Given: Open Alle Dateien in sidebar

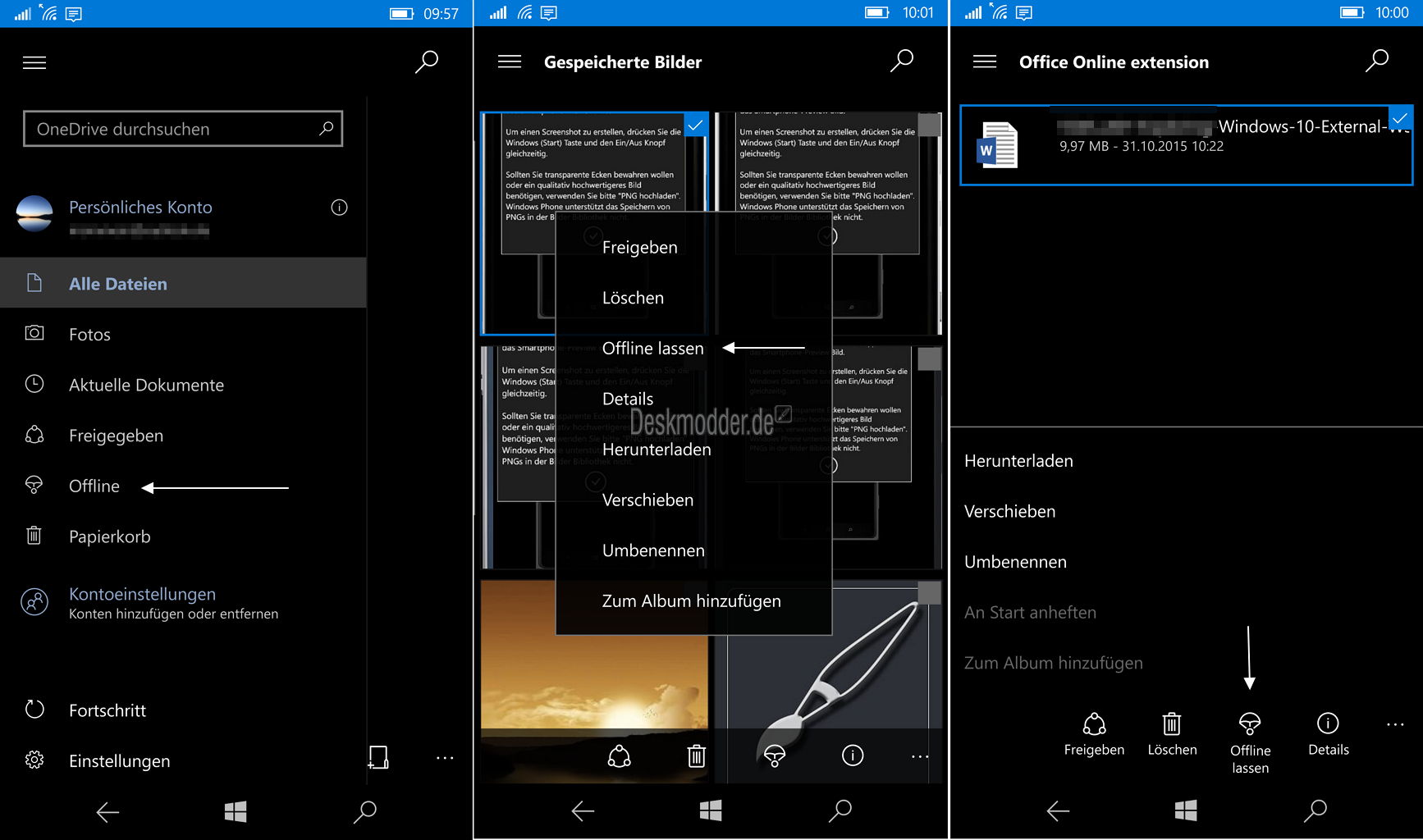Looking at the screenshot, I should 183,283.
